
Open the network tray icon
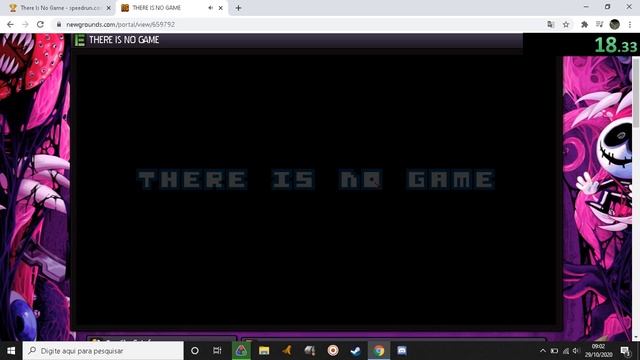click(x=566, y=351)
